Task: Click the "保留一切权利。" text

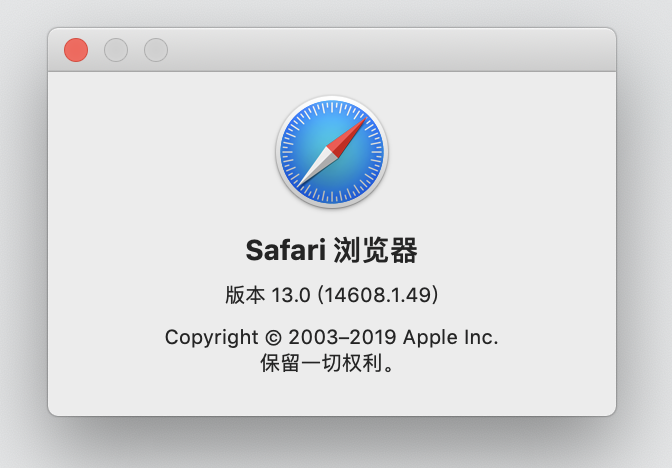Action: (x=327, y=363)
